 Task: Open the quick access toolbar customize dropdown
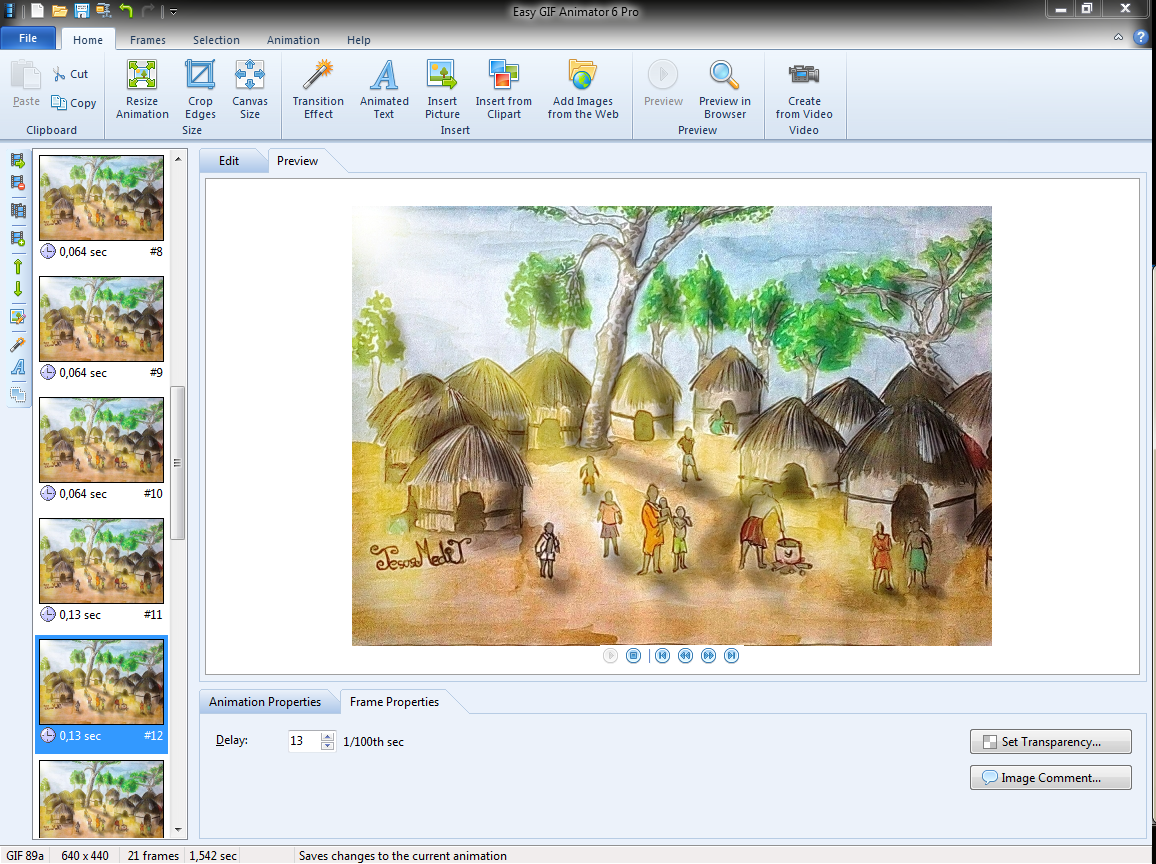173,12
